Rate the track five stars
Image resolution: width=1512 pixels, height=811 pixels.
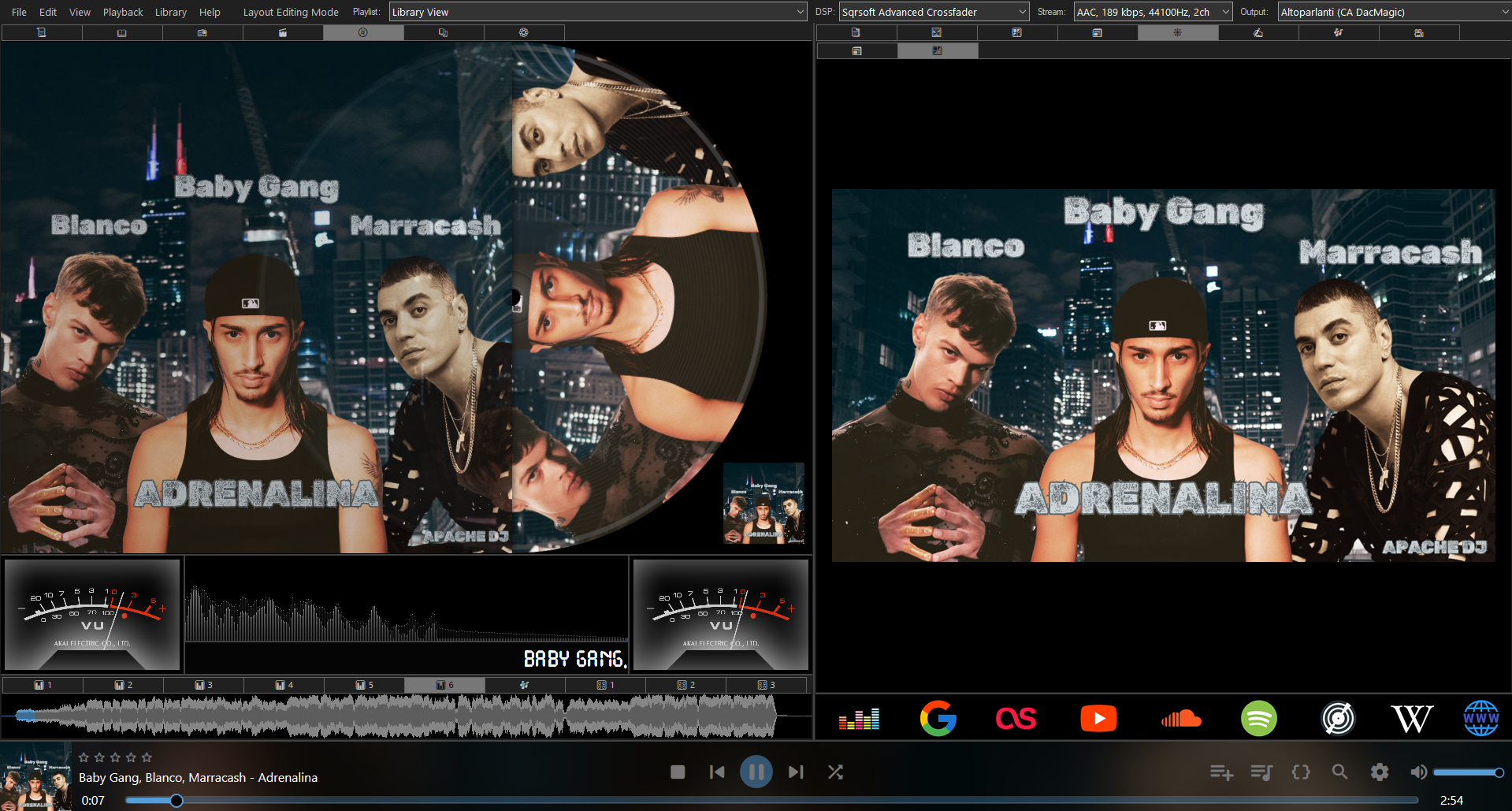(147, 757)
